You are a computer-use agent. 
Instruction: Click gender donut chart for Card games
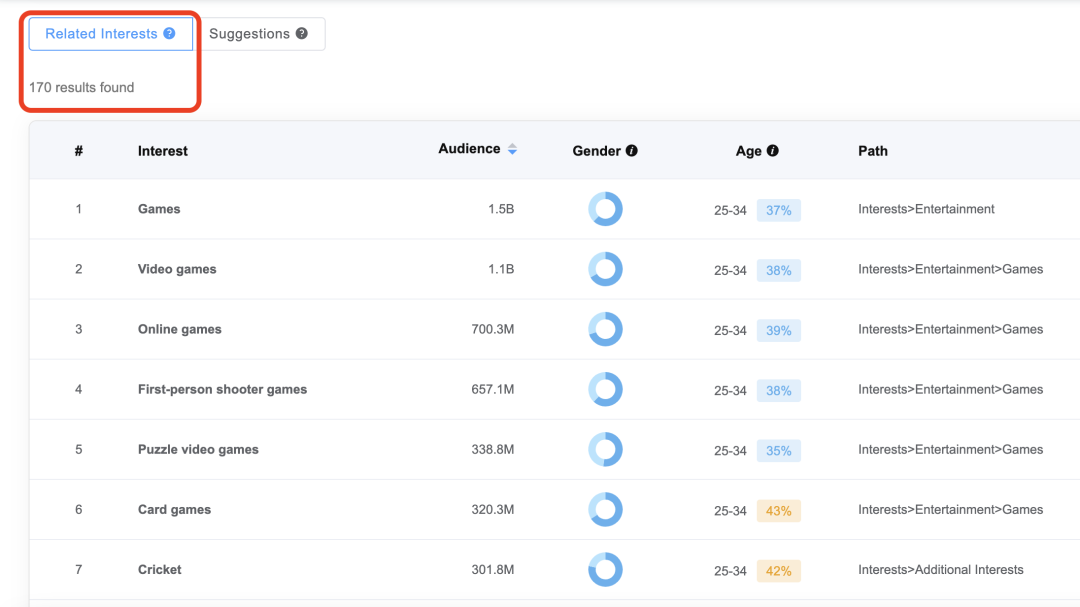pos(605,509)
